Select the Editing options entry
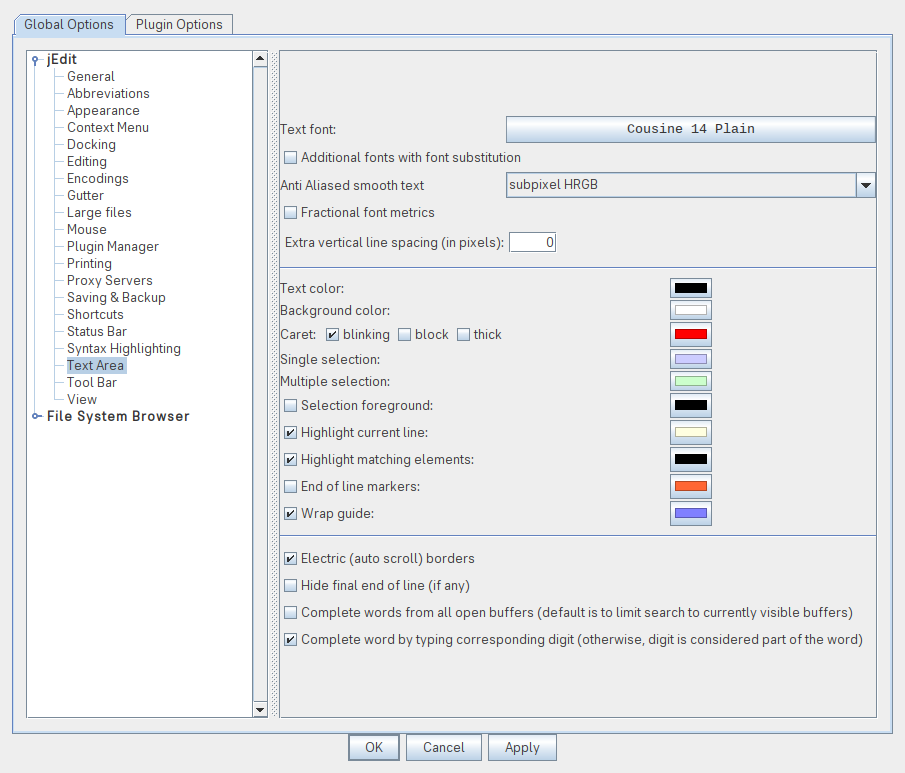Screen dimensions: 905x773 click(x=87, y=162)
